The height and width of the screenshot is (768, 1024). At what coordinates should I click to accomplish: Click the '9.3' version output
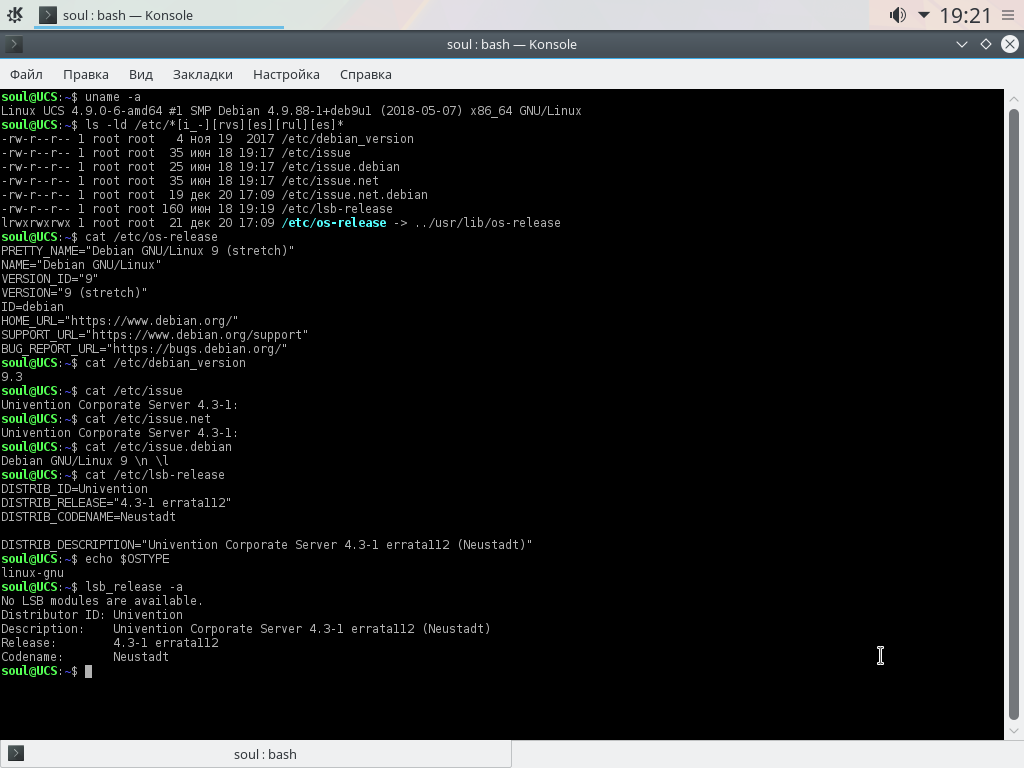coord(12,377)
